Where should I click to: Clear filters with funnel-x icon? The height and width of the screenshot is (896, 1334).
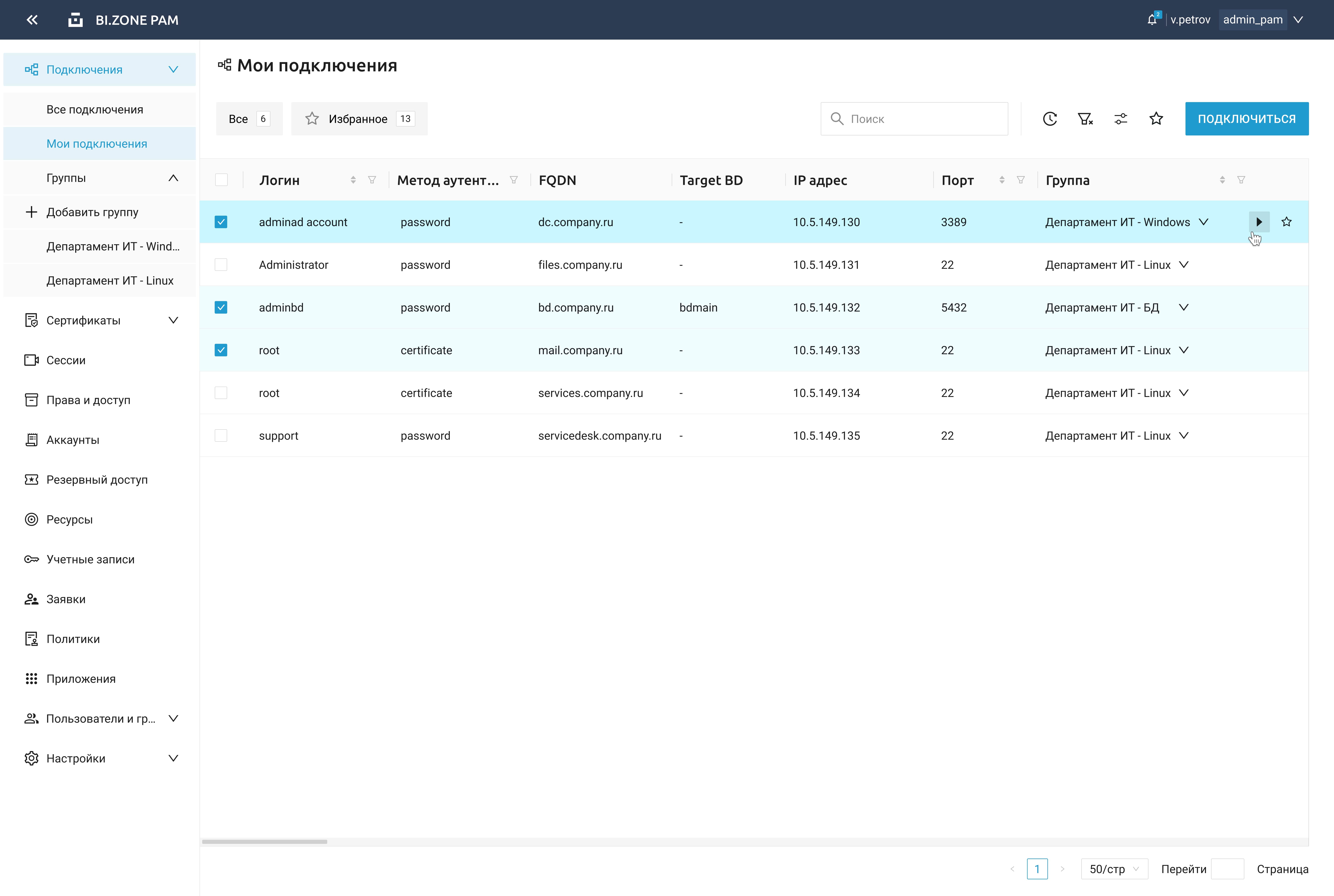[x=1085, y=119]
